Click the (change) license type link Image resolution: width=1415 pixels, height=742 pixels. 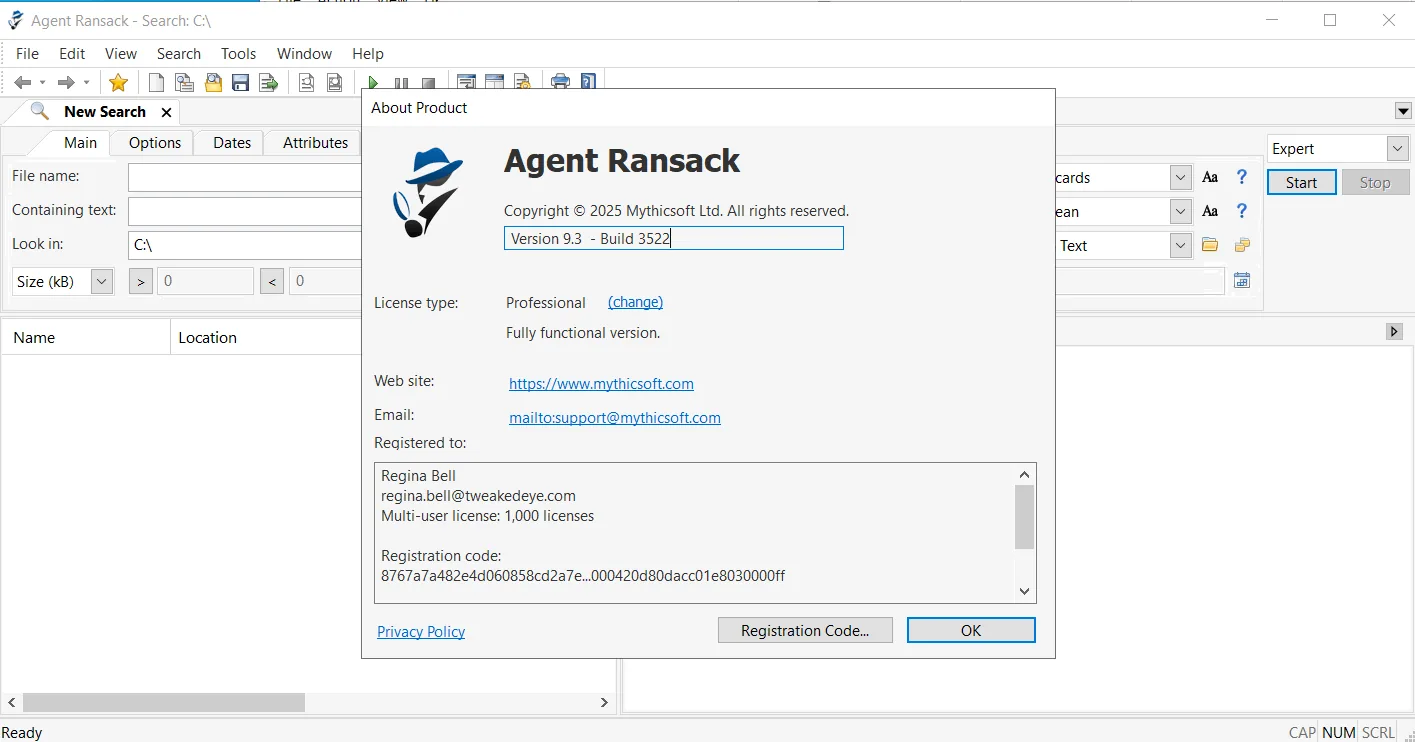click(x=635, y=302)
